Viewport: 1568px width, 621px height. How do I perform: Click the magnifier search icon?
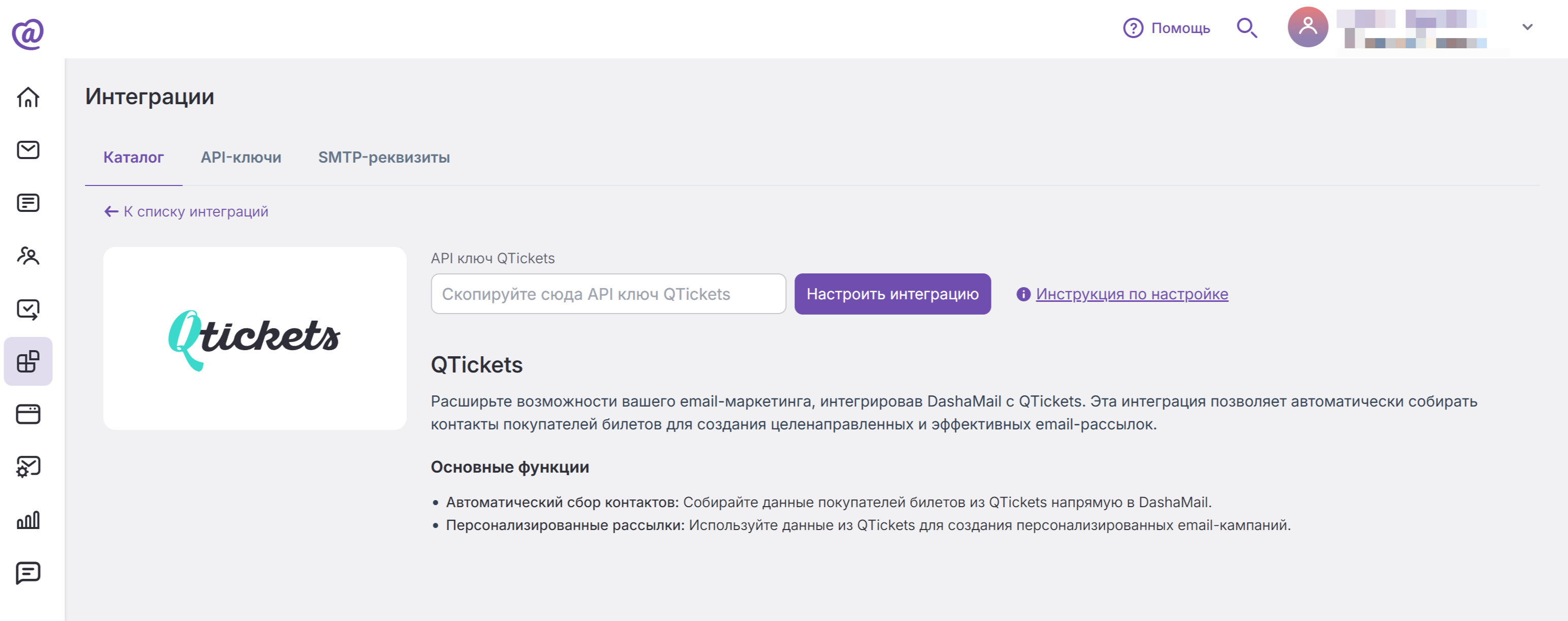tap(1246, 28)
